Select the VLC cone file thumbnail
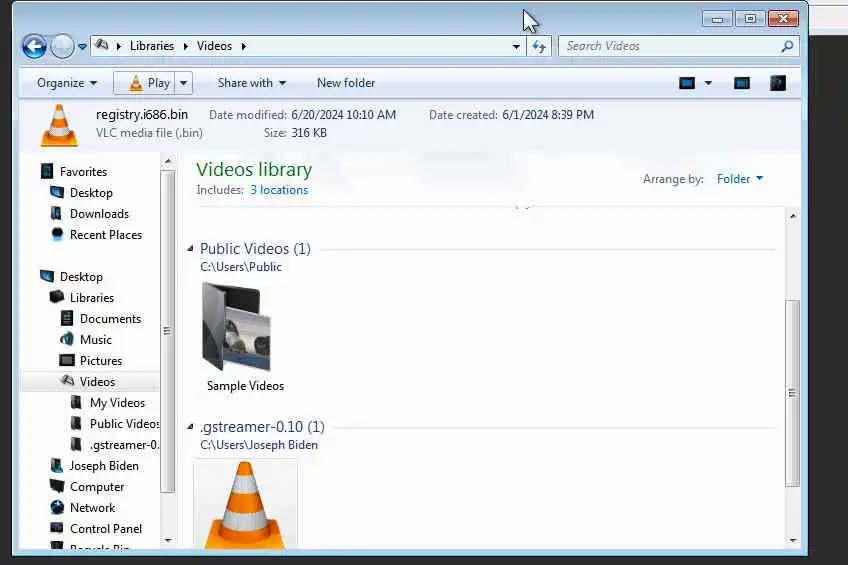The image size is (848, 565). tap(245, 504)
